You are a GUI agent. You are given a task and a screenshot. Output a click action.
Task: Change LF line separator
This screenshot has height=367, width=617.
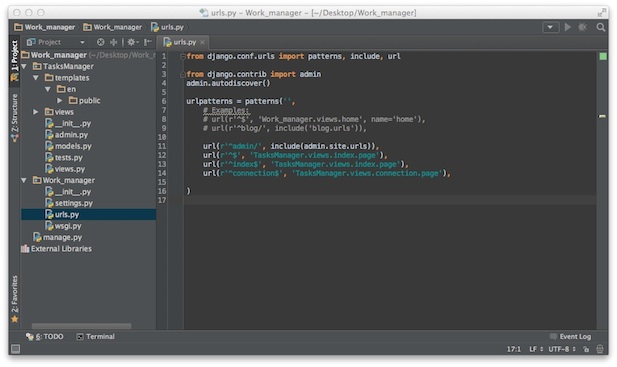point(536,349)
